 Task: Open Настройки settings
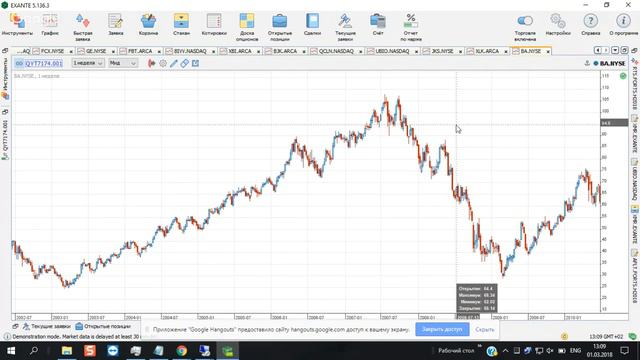tap(558, 24)
